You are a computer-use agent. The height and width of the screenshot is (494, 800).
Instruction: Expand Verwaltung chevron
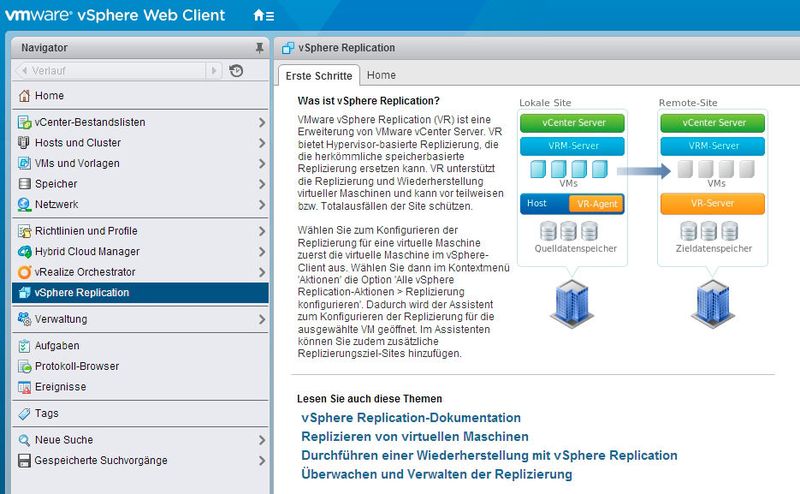262,319
